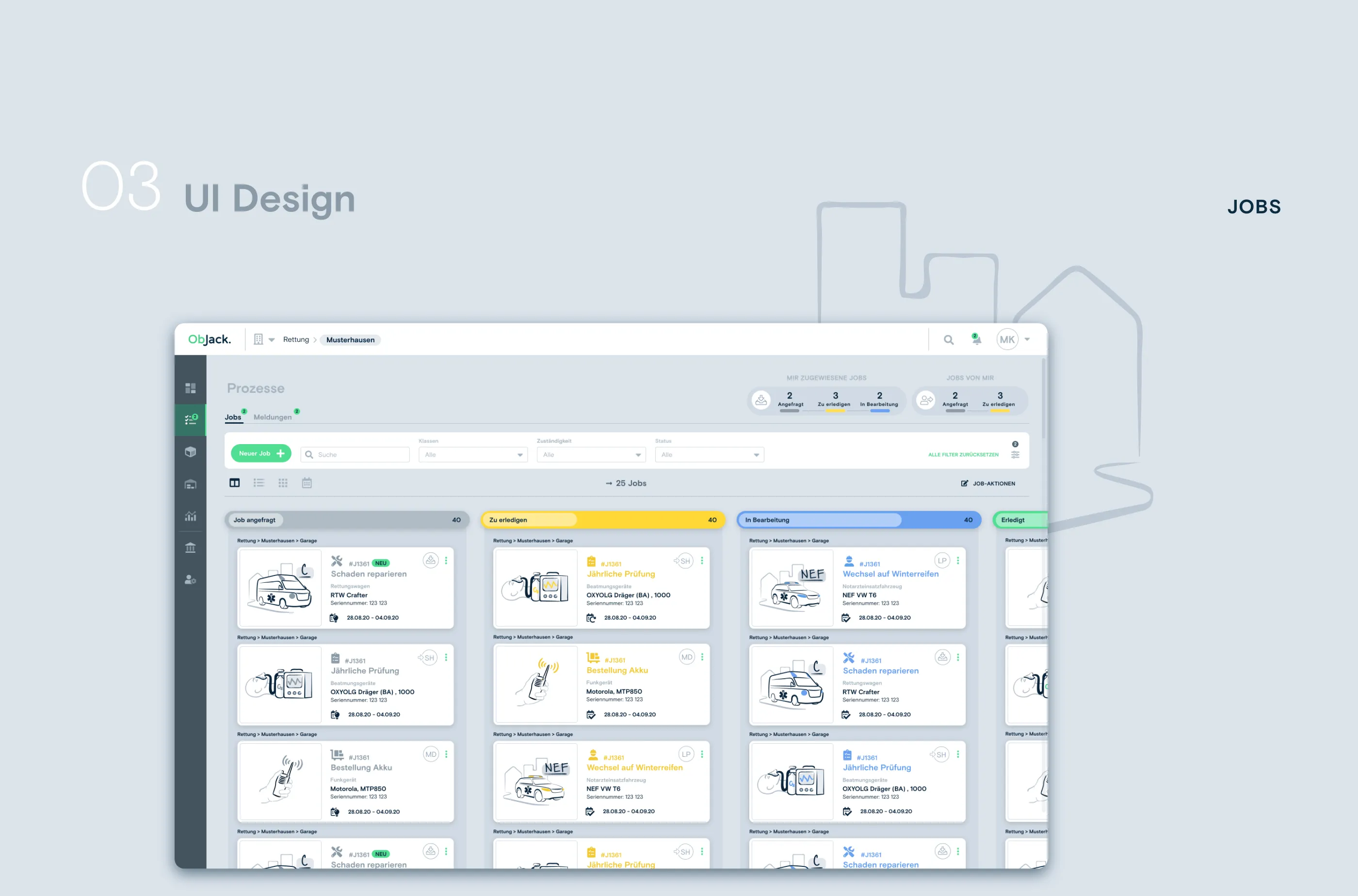Viewport: 1358px width, 896px height.
Task: Click the cube objects icon in sidebar
Action: coord(190,452)
